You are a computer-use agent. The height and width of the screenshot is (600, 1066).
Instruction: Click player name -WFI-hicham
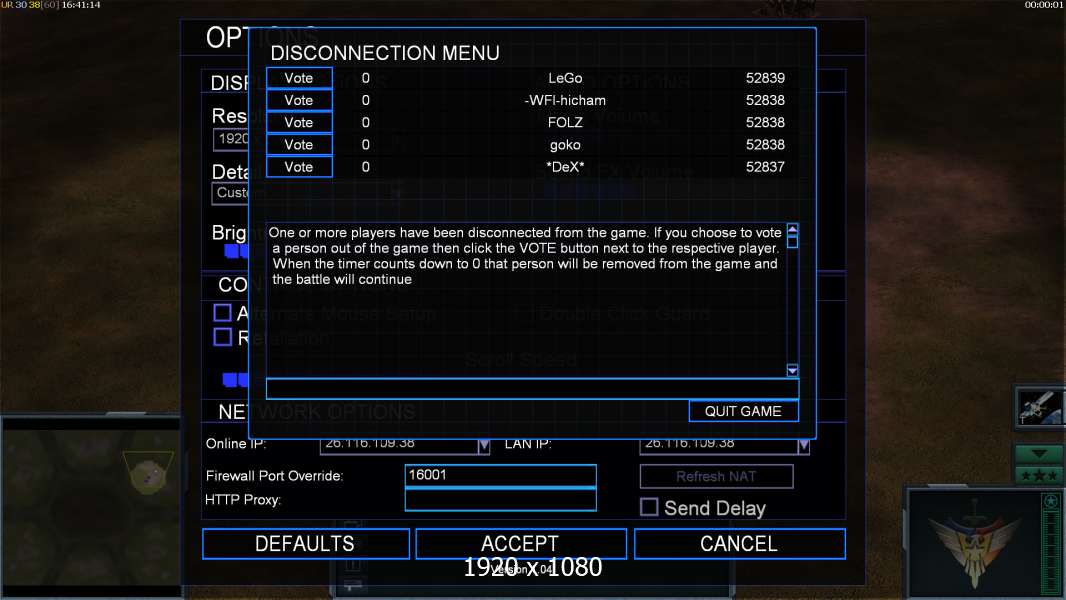(565, 101)
